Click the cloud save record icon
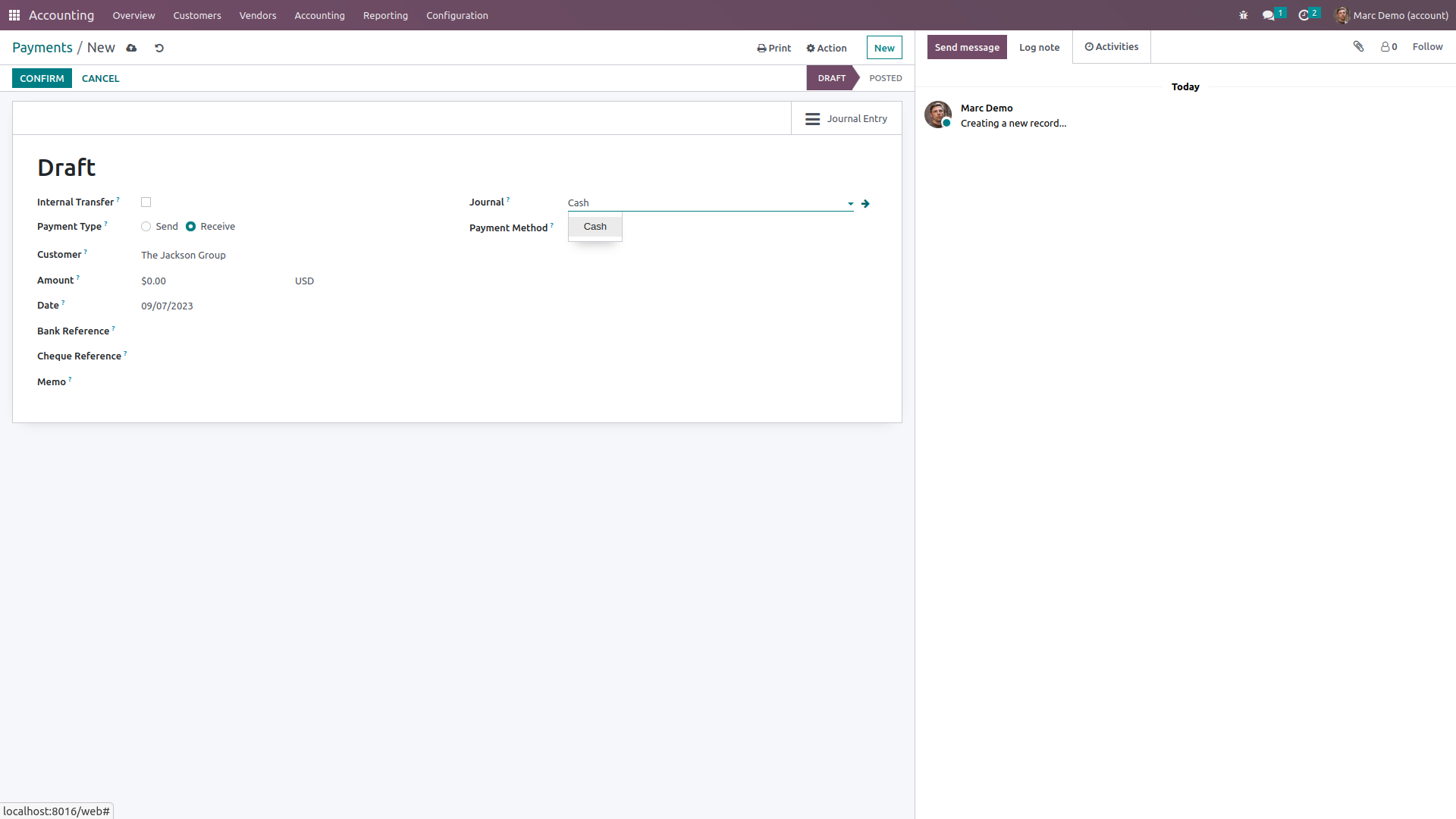1456x819 pixels. (x=131, y=48)
